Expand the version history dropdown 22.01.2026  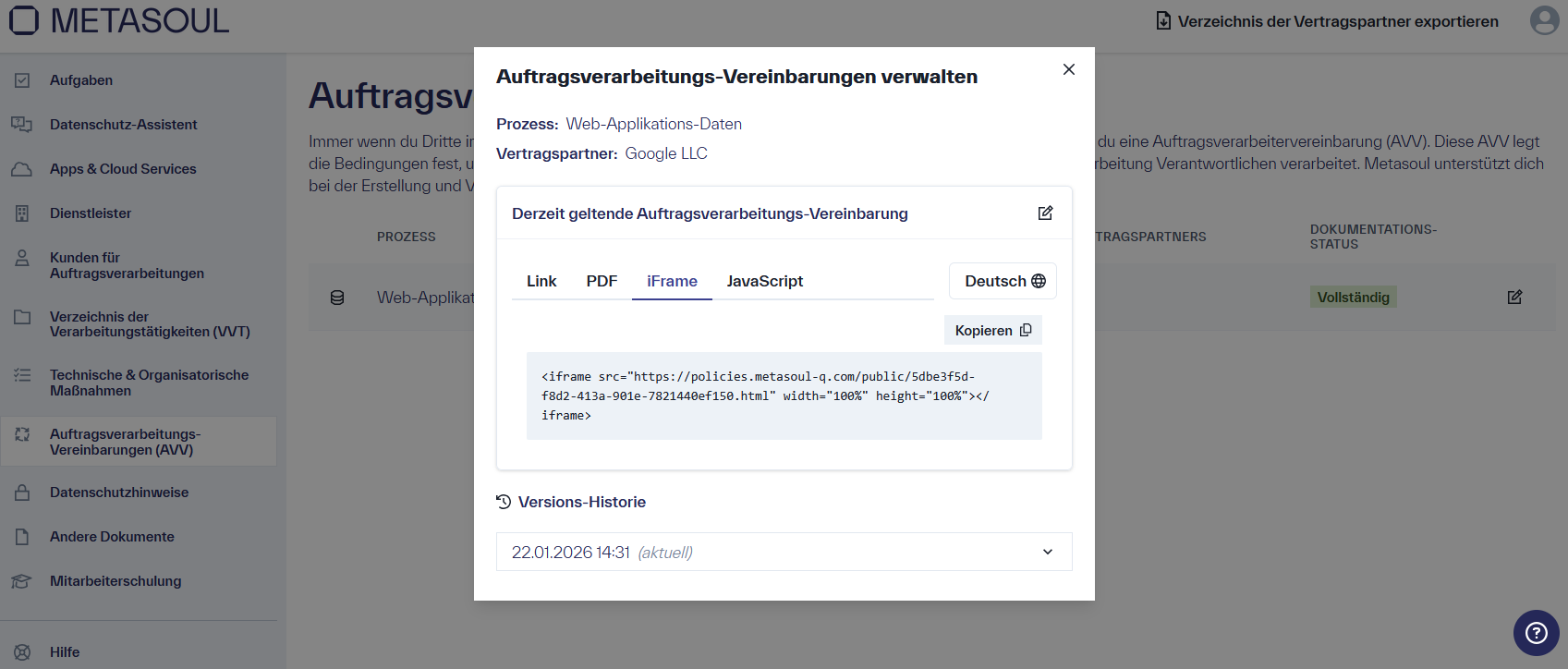click(784, 552)
